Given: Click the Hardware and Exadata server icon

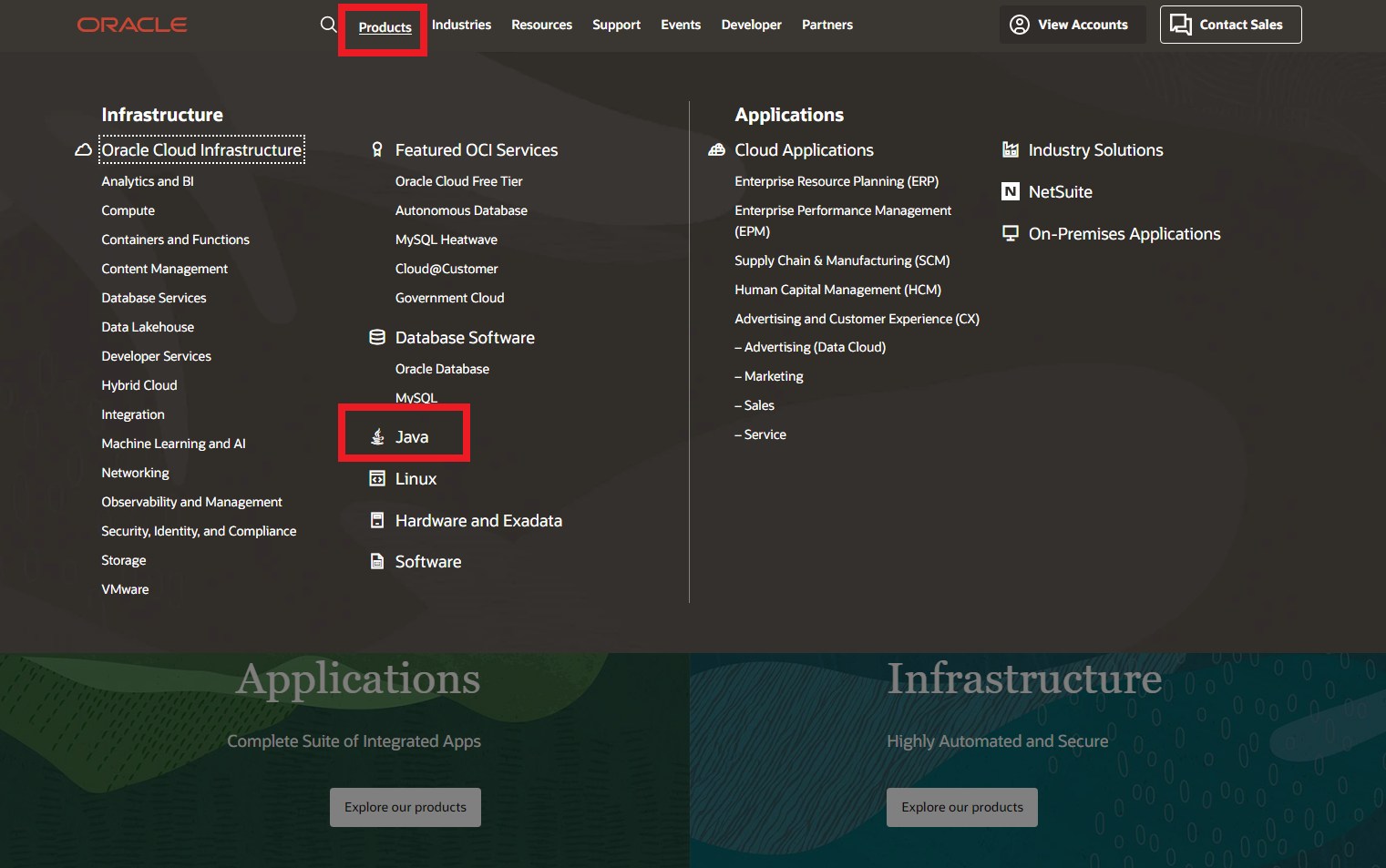Looking at the screenshot, I should tap(377, 520).
